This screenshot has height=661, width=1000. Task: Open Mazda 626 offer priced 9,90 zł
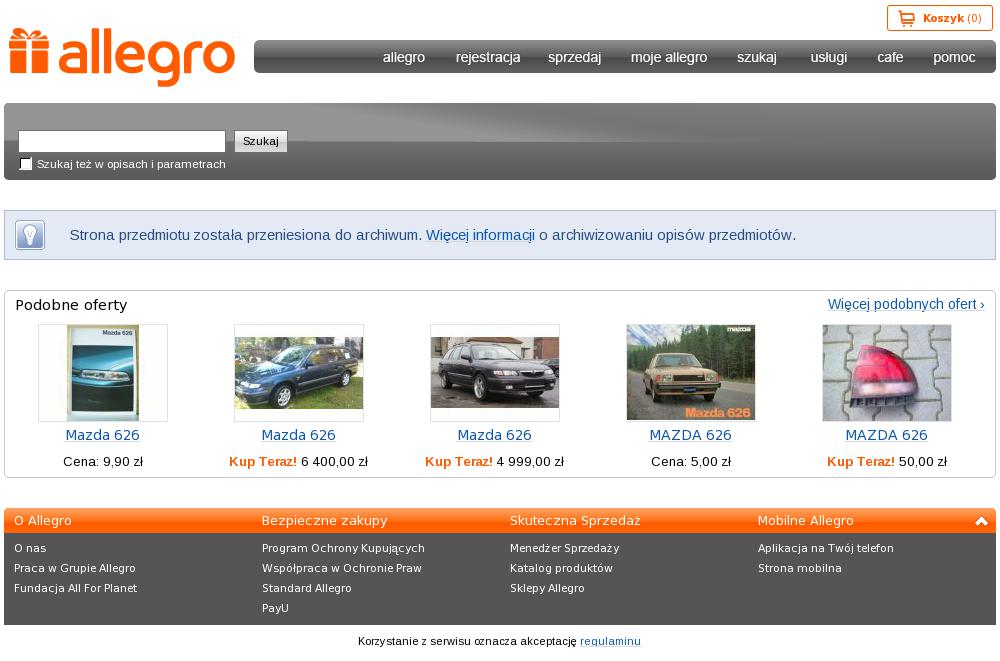coord(103,435)
